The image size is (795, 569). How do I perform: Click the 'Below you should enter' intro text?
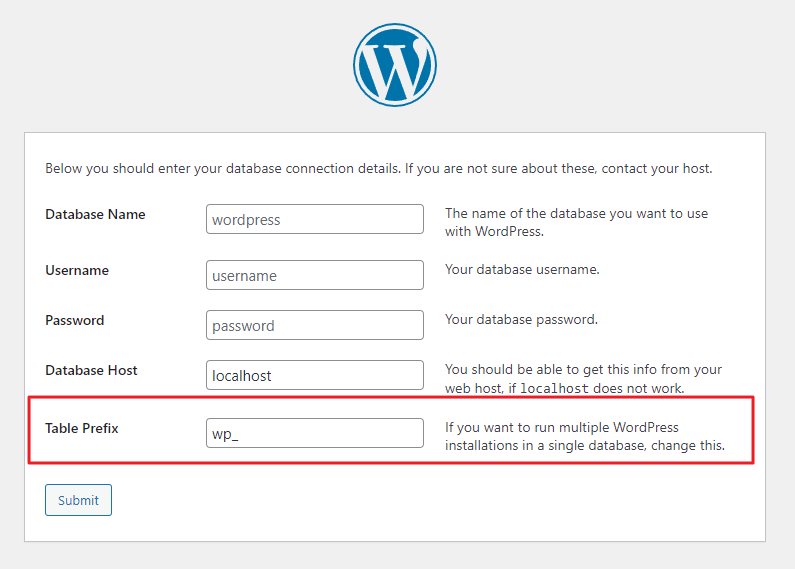[379, 168]
